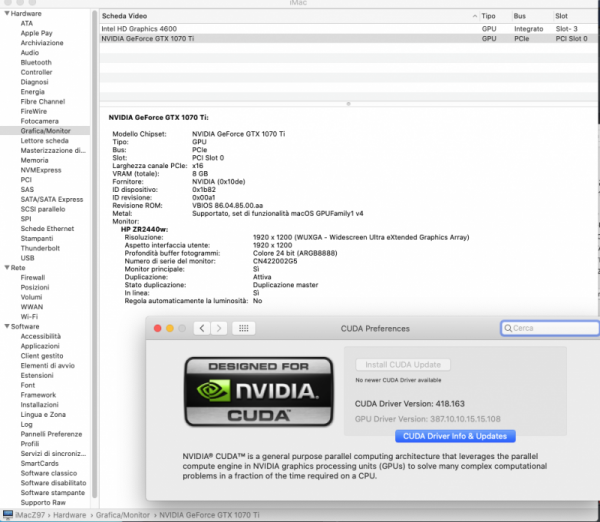The image size is (600, 522).
Task: Click the iMacZ97 computer icon in path bar
Action: pyautogui.click(x=8, y=515)
